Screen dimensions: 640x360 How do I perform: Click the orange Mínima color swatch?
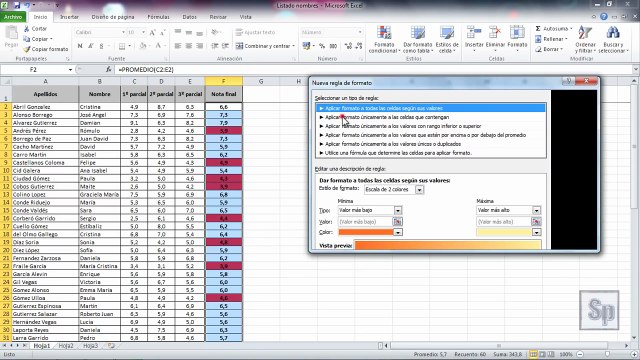366,232
